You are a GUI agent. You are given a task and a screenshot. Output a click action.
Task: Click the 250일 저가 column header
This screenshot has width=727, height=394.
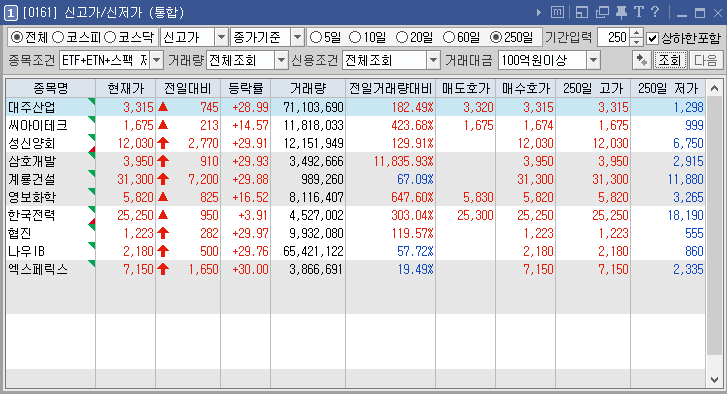pyautogui.click(x=668, y=88)
